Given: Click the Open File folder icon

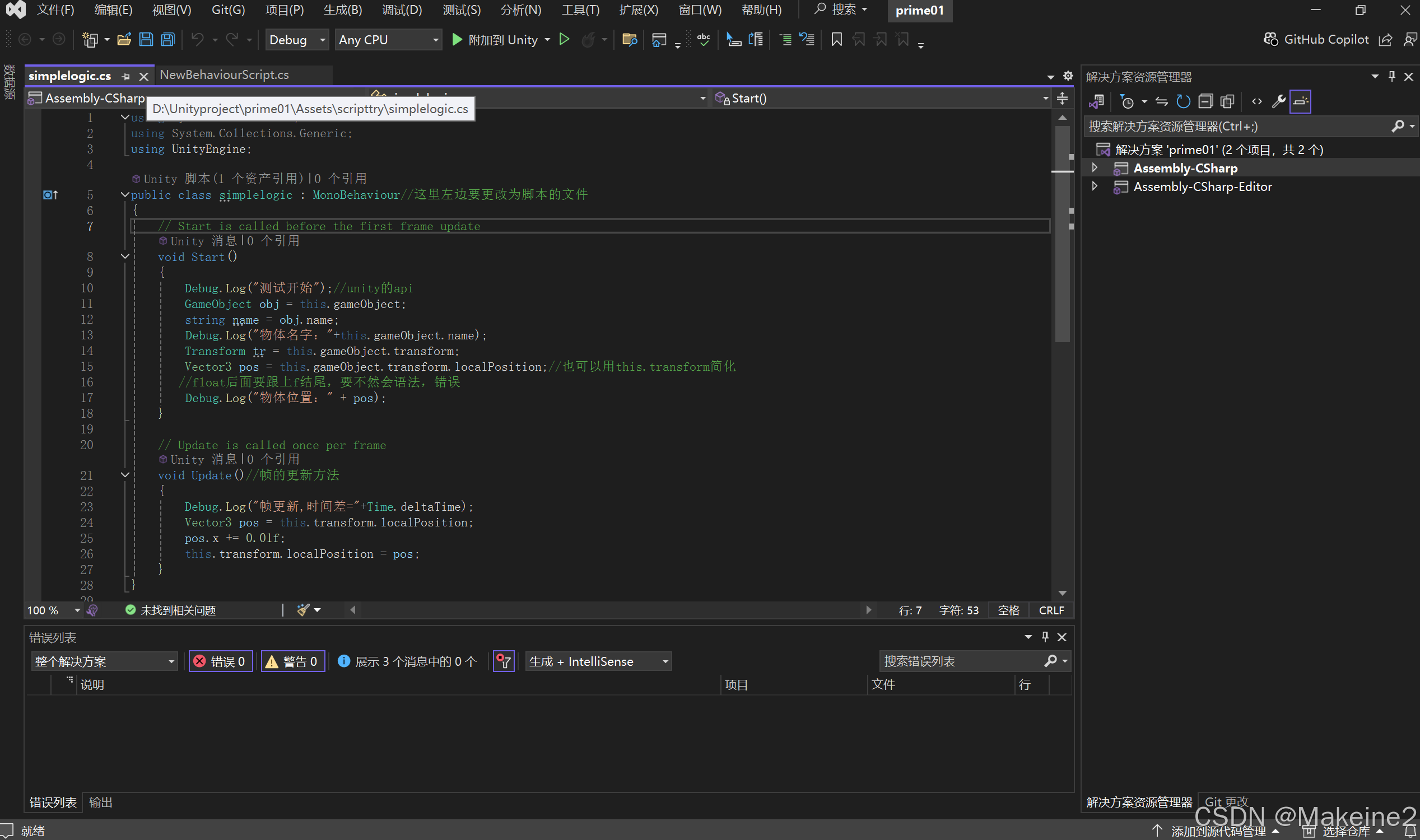Looking at the screenshot, I should (124, 40).
